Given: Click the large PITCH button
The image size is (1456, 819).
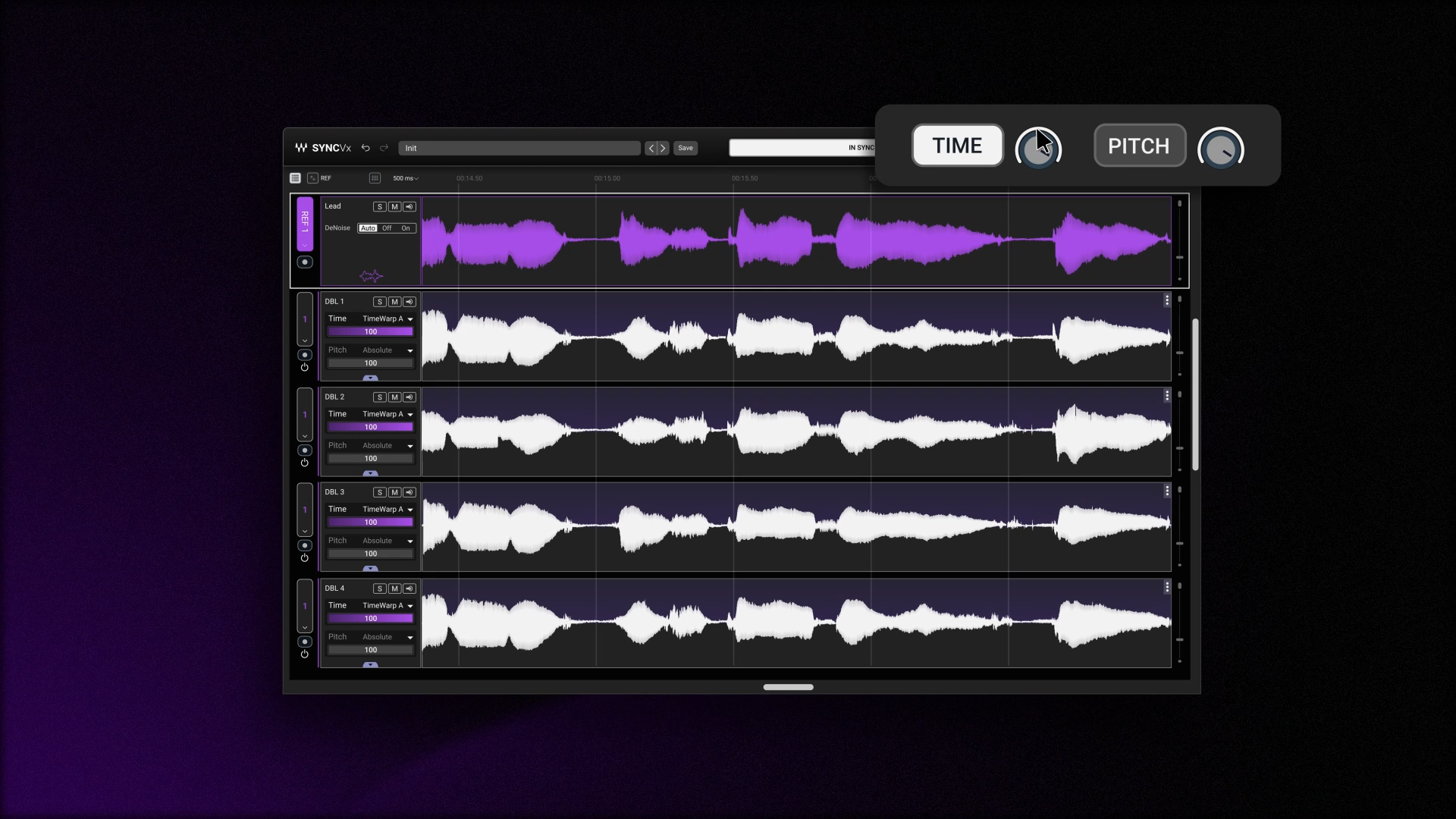Looking at the screenshot, I should [1140, 146].
